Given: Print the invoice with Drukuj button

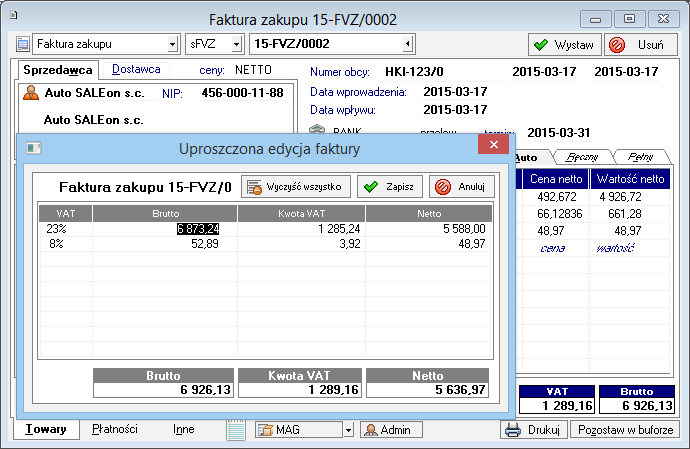Looking at the screenshot, I should (533, 430).
